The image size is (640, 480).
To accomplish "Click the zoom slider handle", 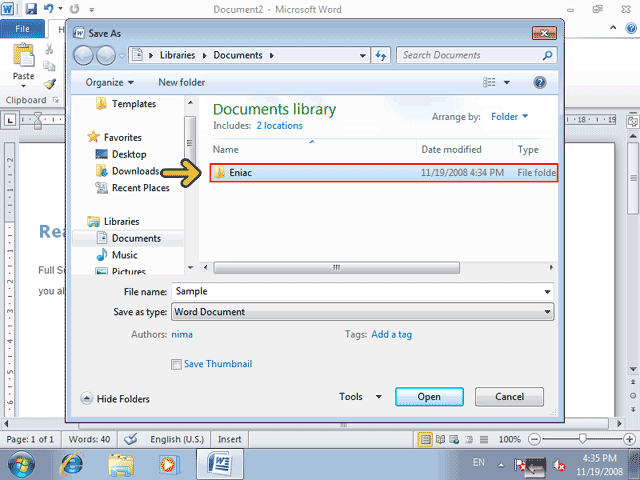I will (582, 439).
